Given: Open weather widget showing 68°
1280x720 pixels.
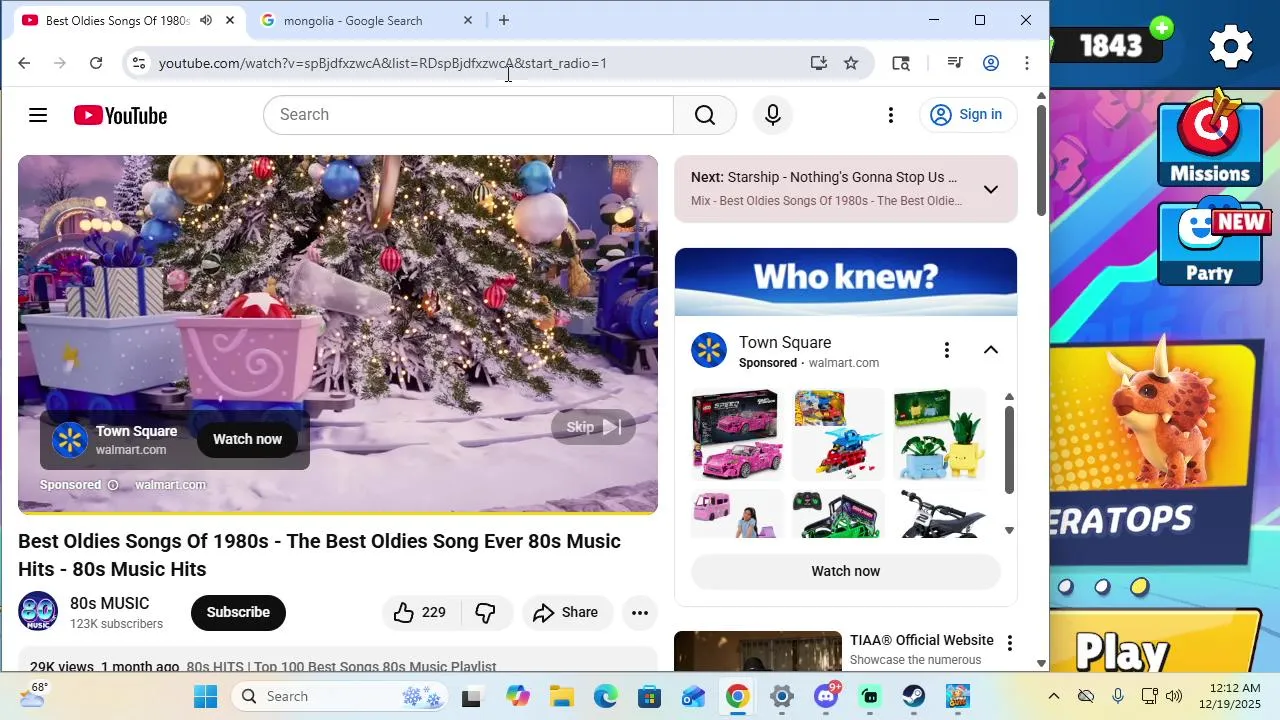Looking at the screenshot, I should pos(33,695).
